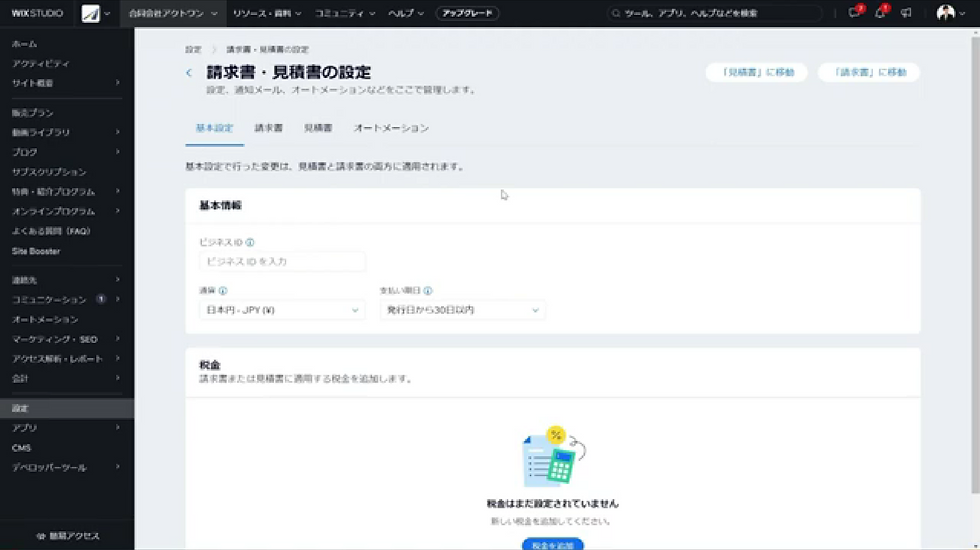
Task: Expand the ヘルプ menu
Action: pos(406,13)
